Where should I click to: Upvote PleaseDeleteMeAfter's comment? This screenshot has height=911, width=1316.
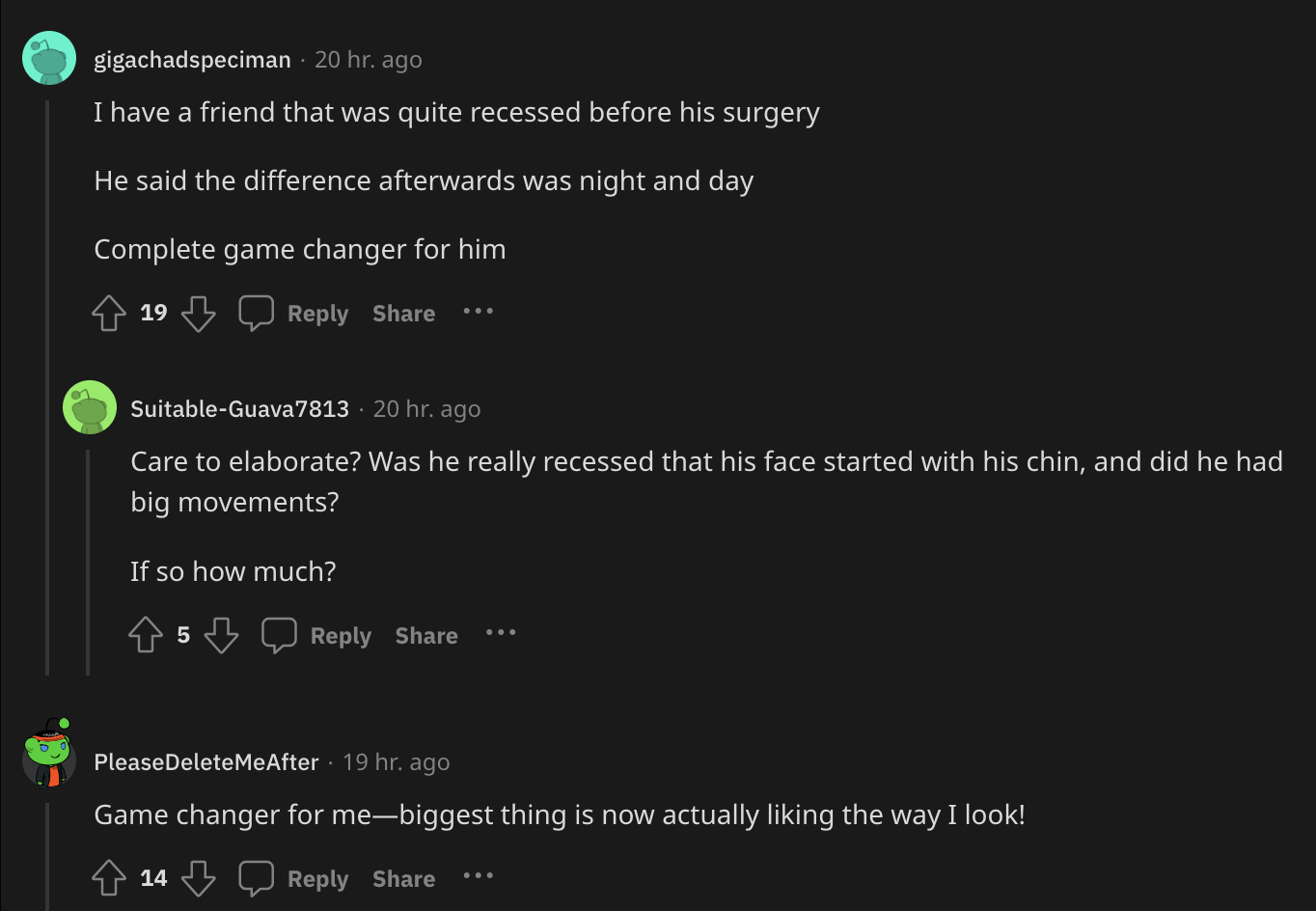[109, 878]
